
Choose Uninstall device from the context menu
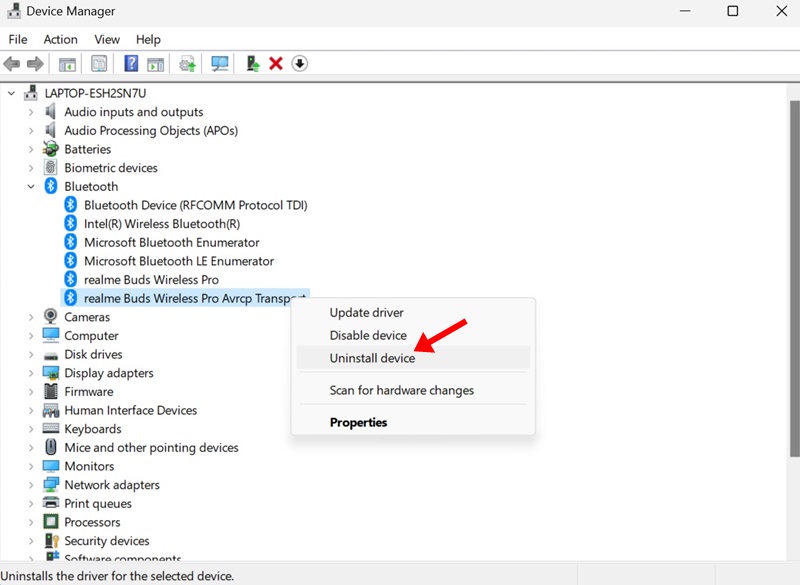(x=372, y=358)
